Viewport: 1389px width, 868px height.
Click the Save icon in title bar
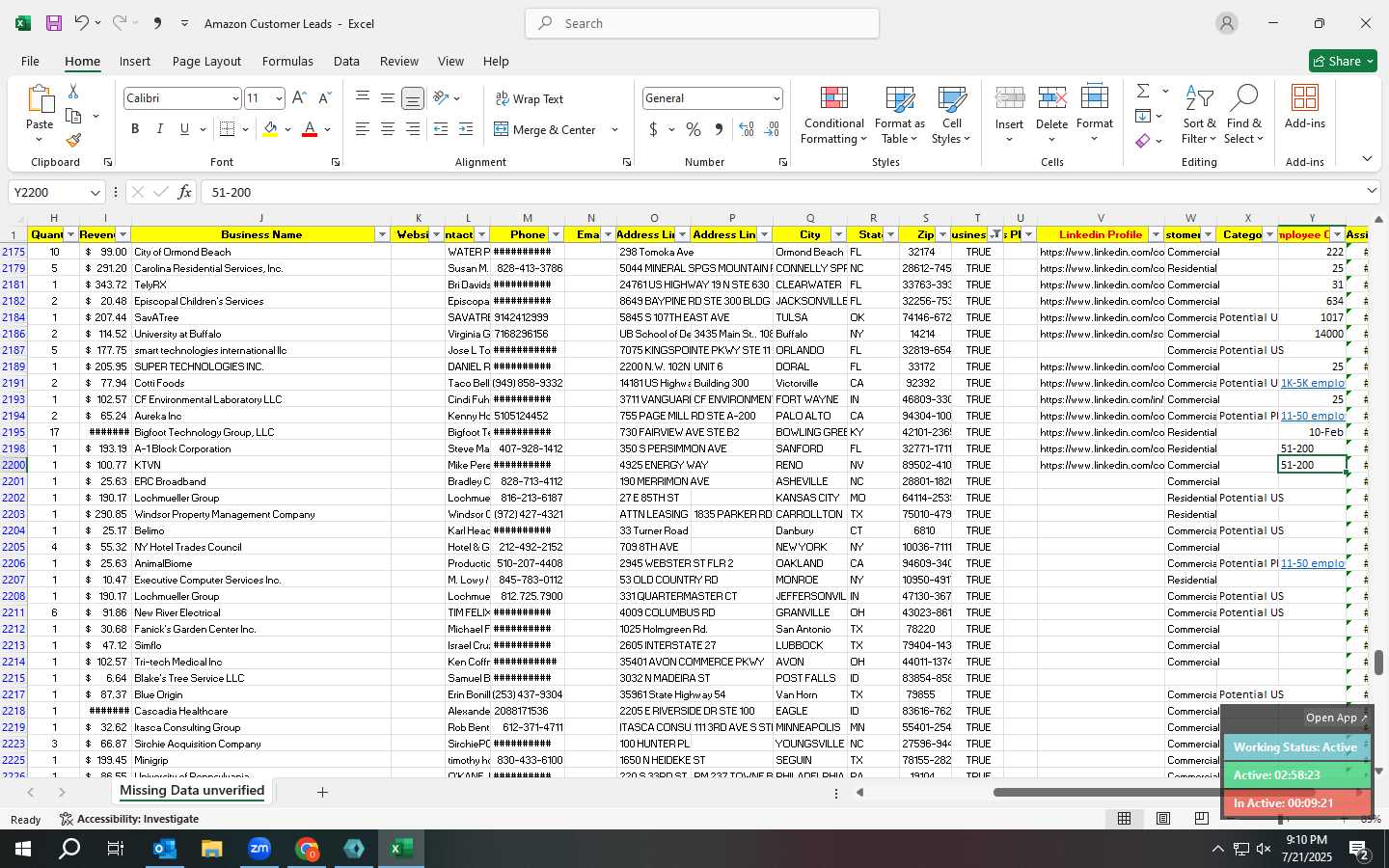pos(54,23)
